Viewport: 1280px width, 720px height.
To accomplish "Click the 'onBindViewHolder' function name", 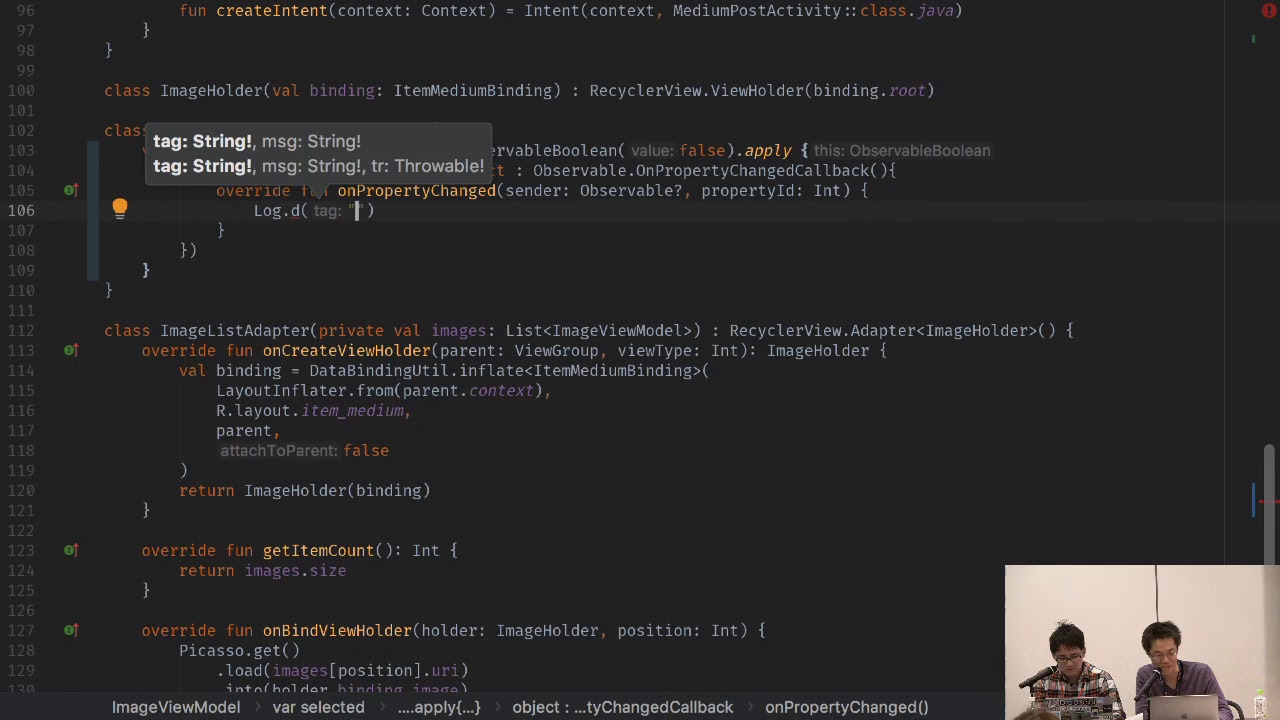I will point(337,630).
